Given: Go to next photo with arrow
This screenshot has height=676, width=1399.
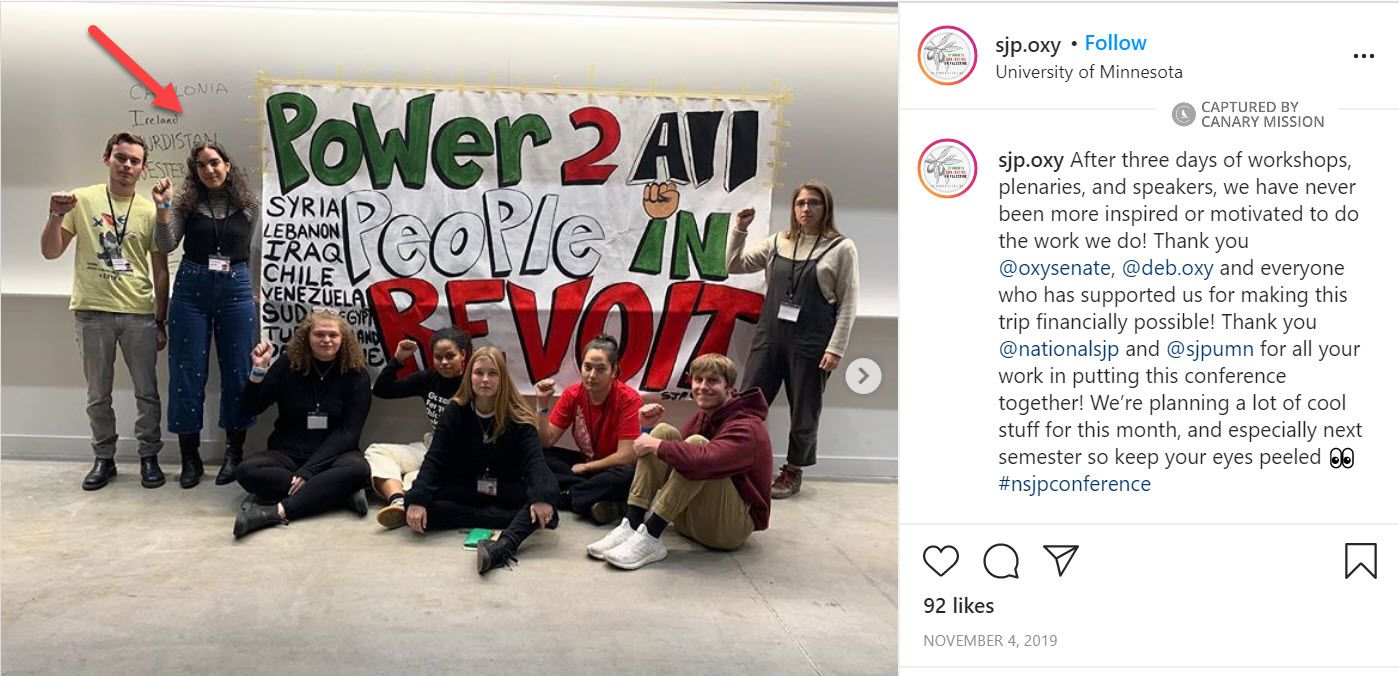Looking at the screenshot, I should click(x=863, y=376).
